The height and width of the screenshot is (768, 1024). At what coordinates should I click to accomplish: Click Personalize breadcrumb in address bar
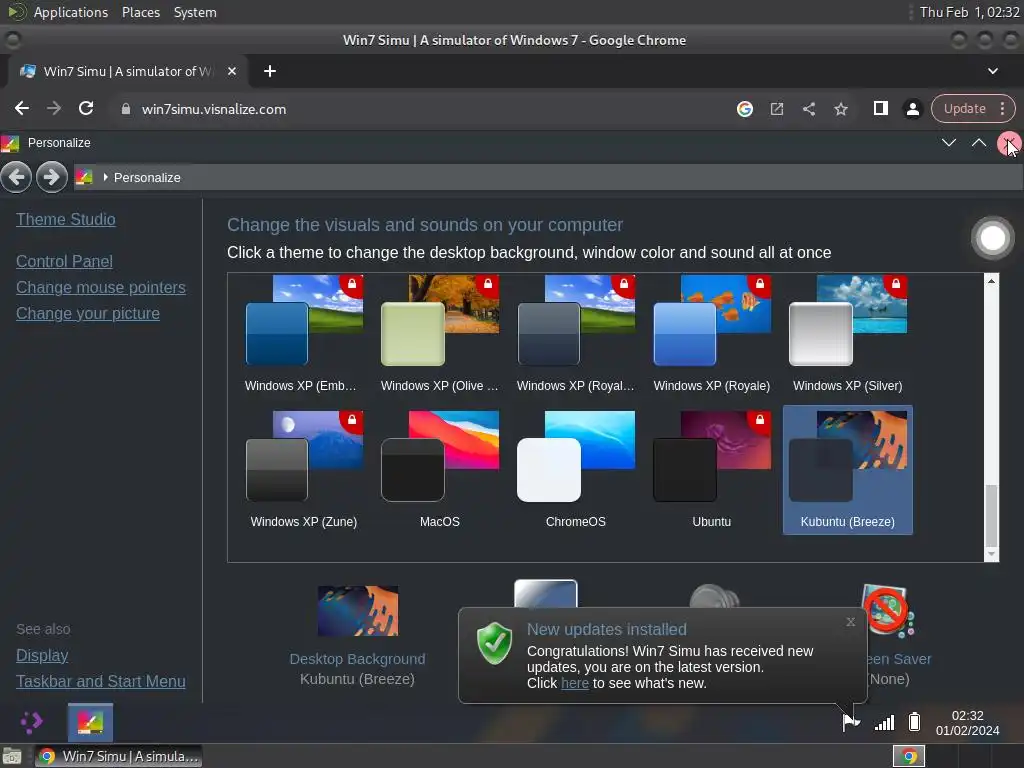147,178
